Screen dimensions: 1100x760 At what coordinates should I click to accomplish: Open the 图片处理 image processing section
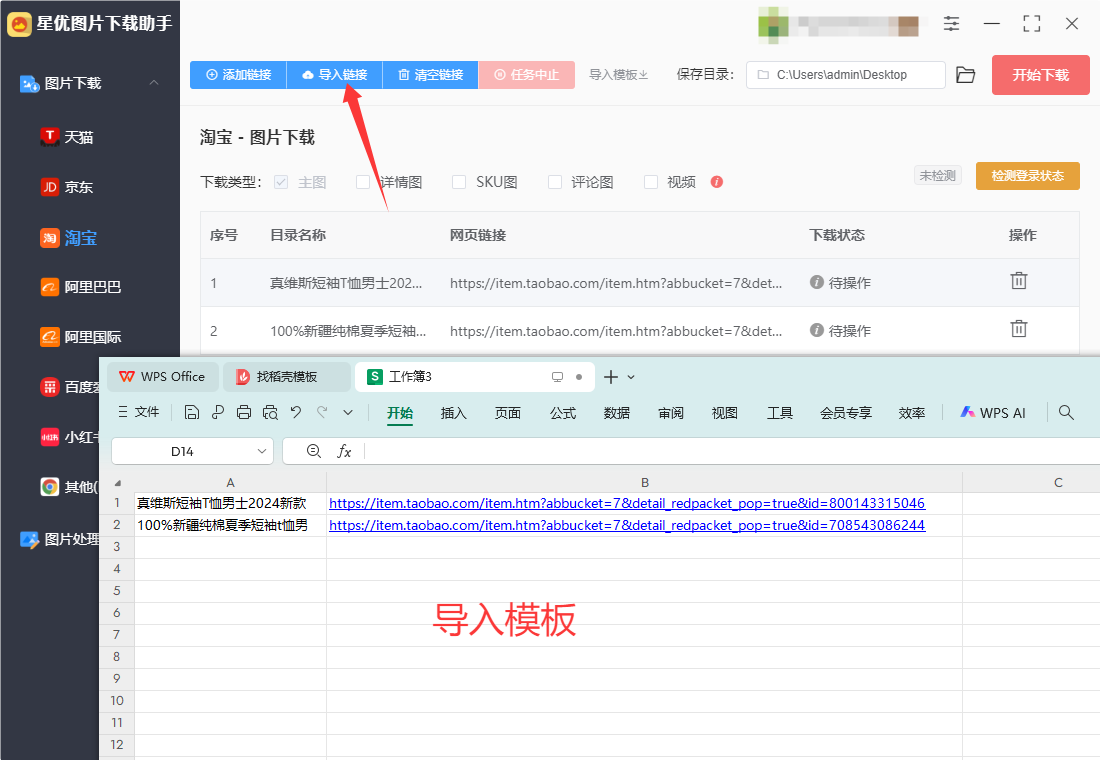[x=60, y=539]
